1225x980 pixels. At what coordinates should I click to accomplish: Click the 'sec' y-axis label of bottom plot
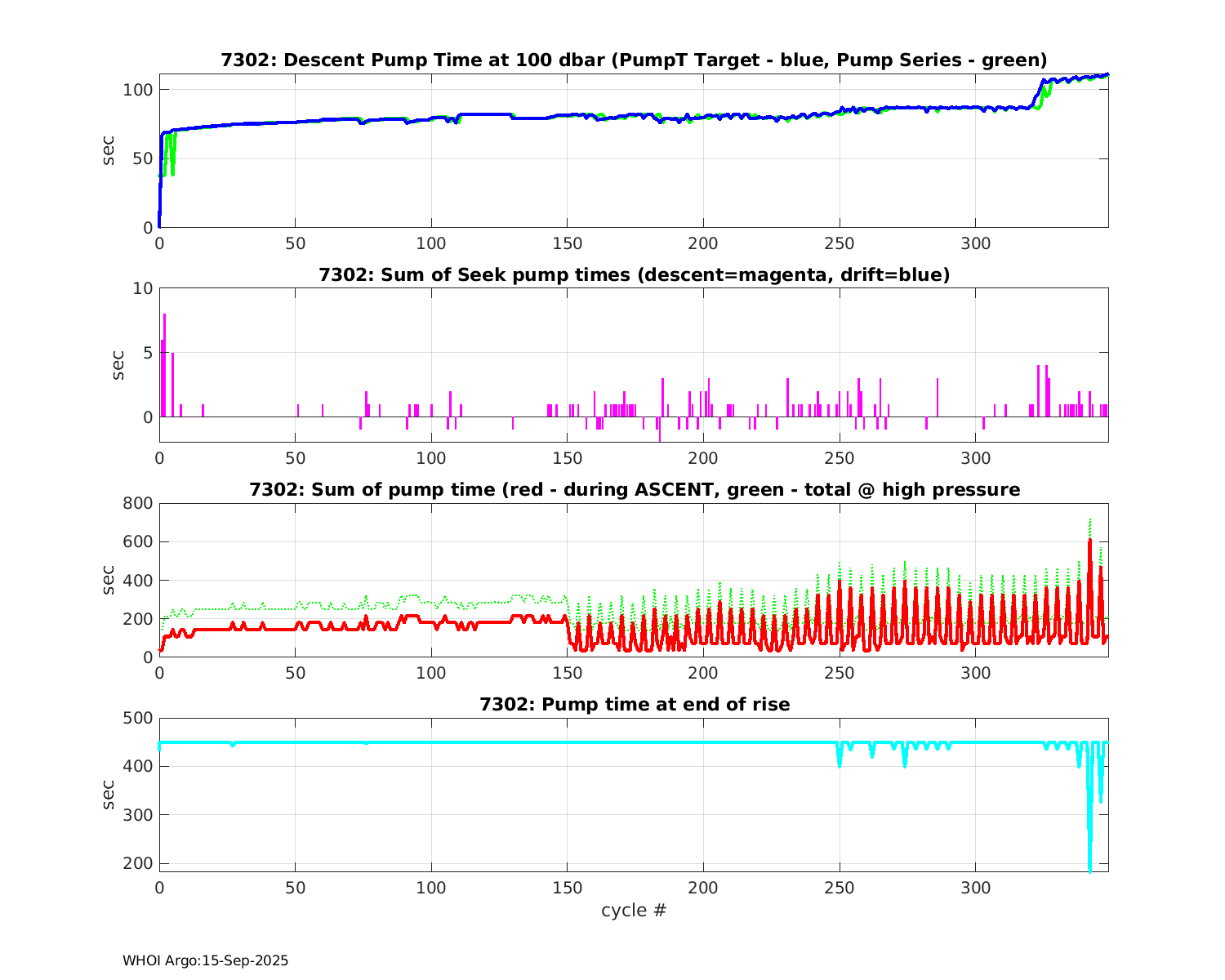(109, 795)
